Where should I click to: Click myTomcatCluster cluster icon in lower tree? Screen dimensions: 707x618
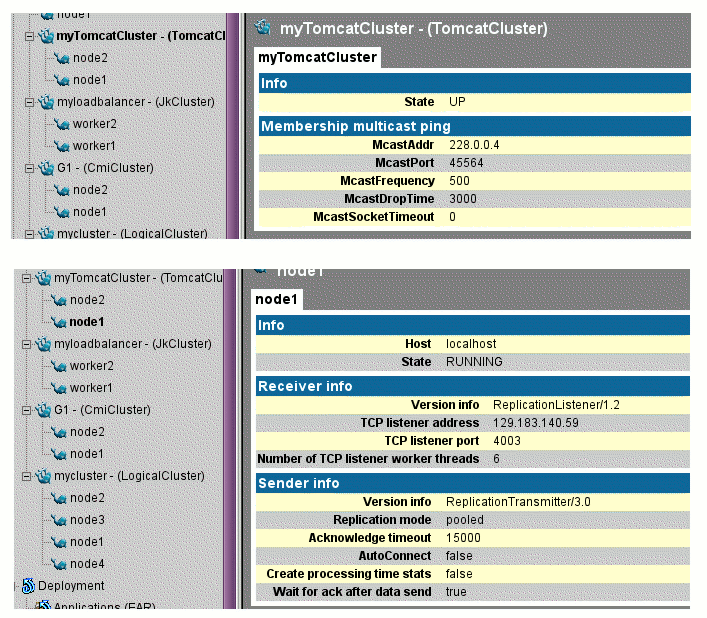pos(43,278)
